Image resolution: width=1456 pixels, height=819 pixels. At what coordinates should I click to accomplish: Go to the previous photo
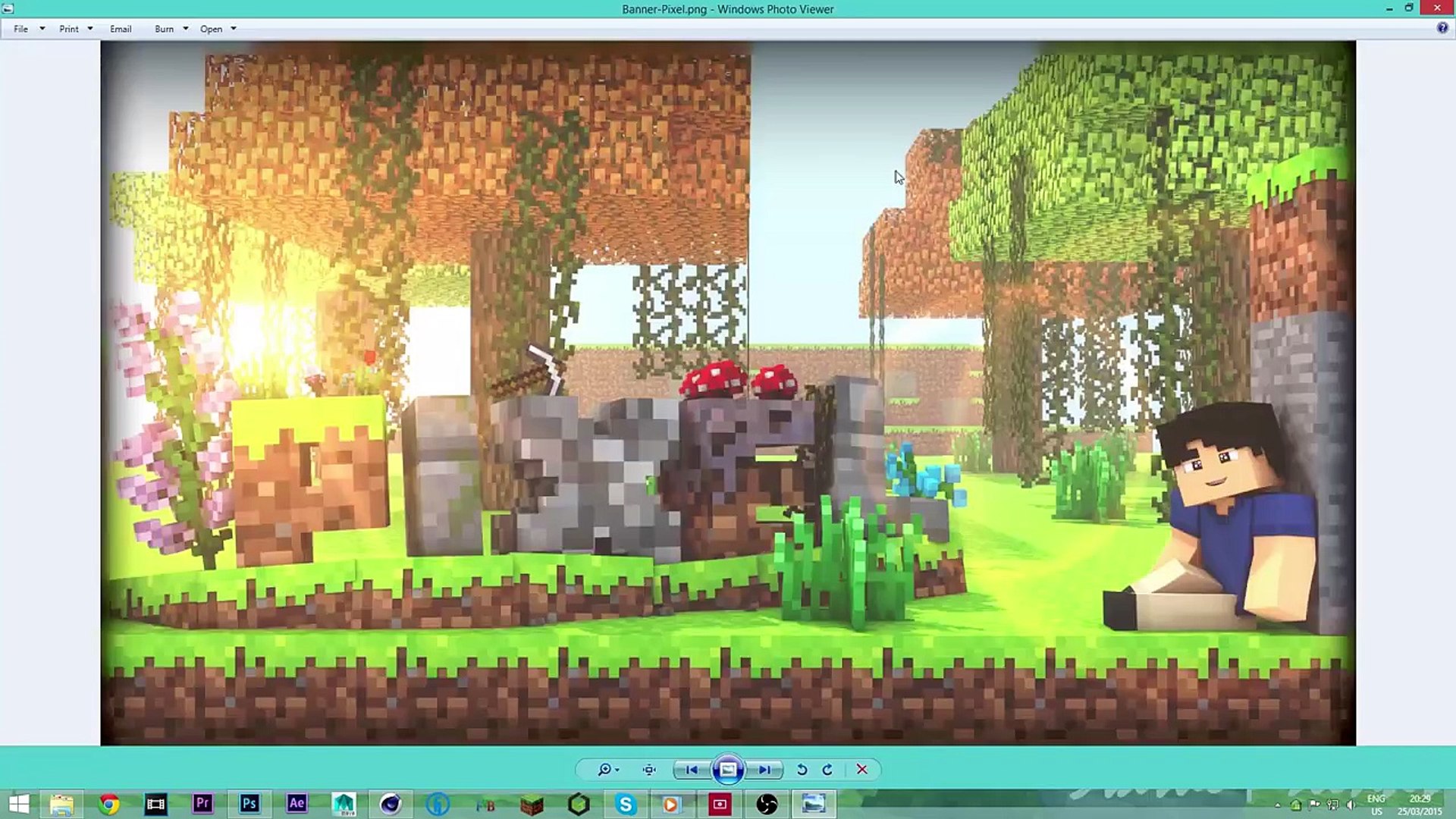(692, 770)
